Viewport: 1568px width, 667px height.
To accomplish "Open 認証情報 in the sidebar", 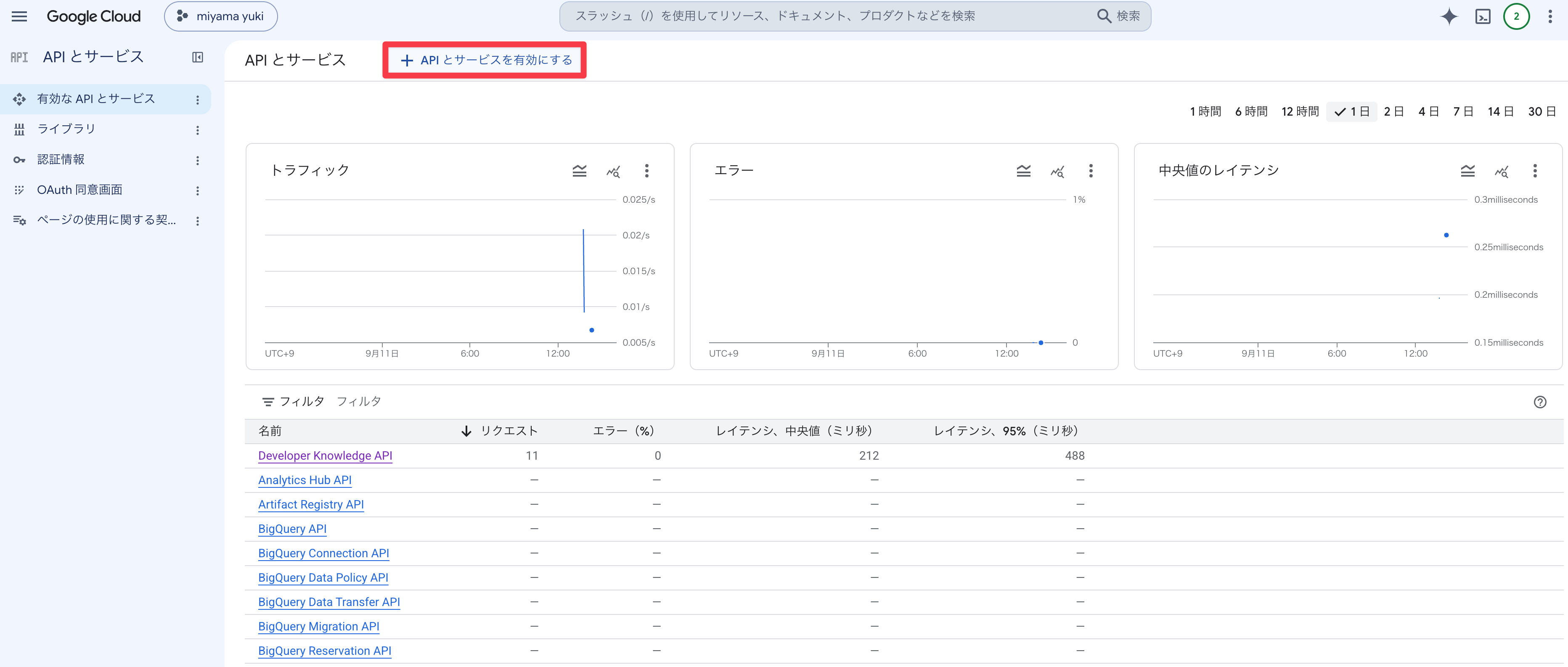I will coord(61,159).
